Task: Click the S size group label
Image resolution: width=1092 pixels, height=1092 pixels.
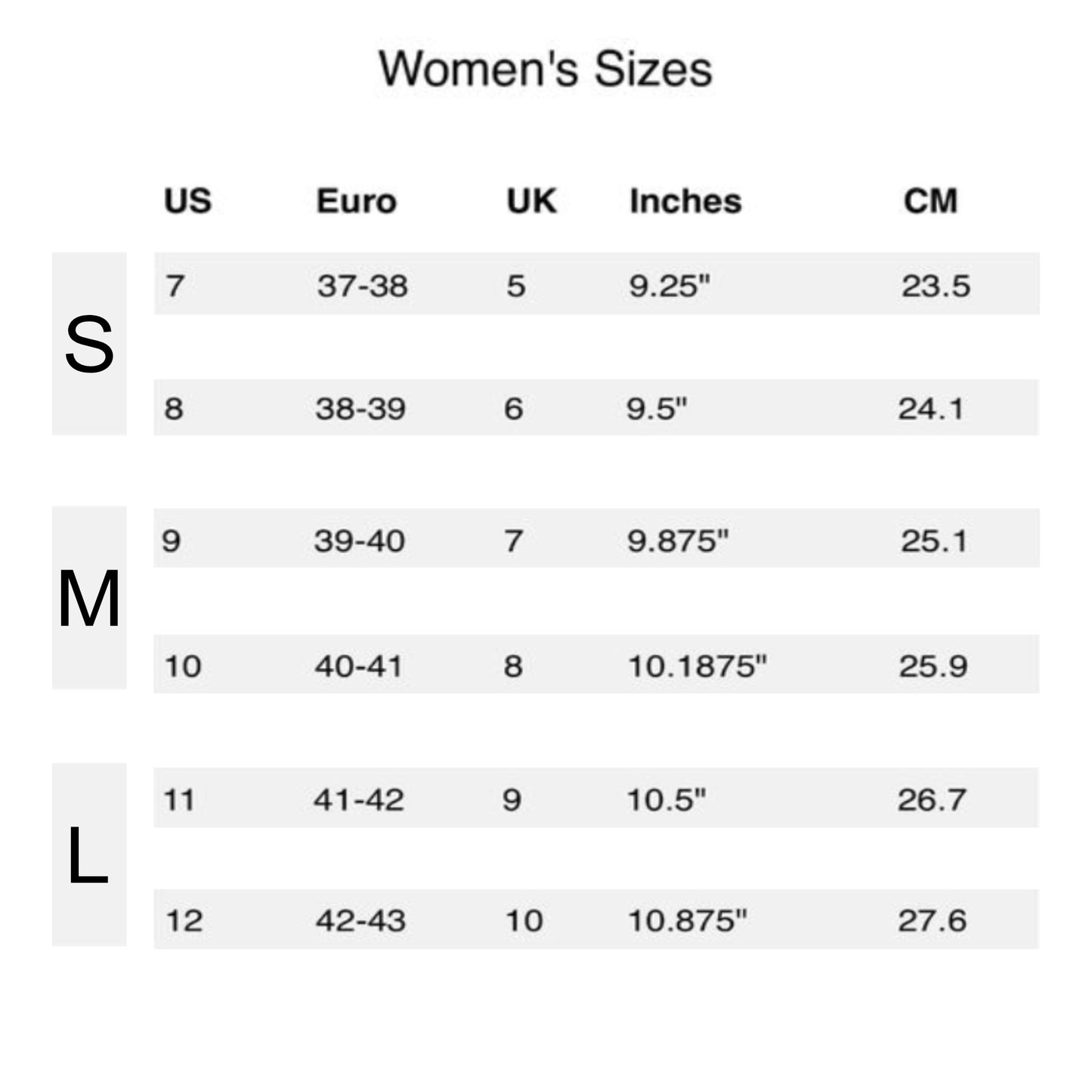Action: click(89, 345)
